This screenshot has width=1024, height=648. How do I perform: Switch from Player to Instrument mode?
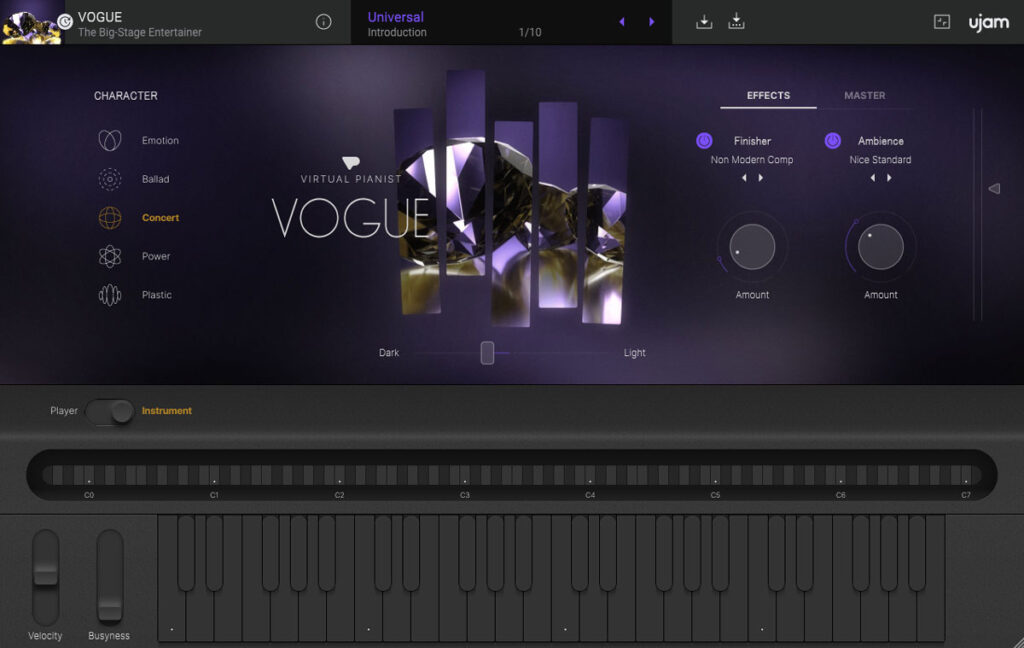pyautogui.click(x=110, y=411)
